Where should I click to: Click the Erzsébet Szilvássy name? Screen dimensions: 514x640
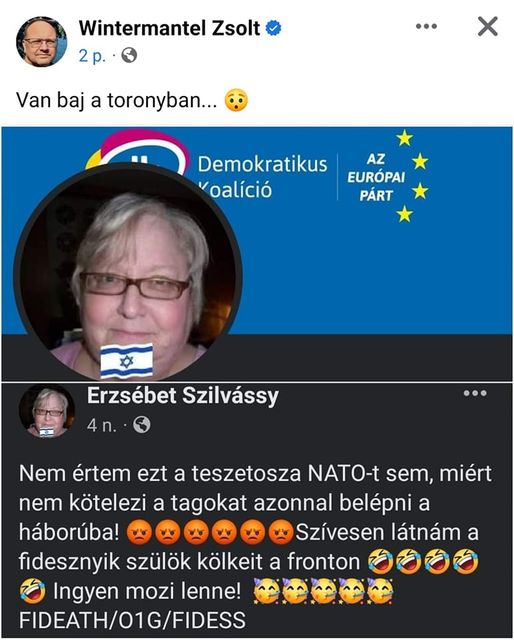pos(182,396)
